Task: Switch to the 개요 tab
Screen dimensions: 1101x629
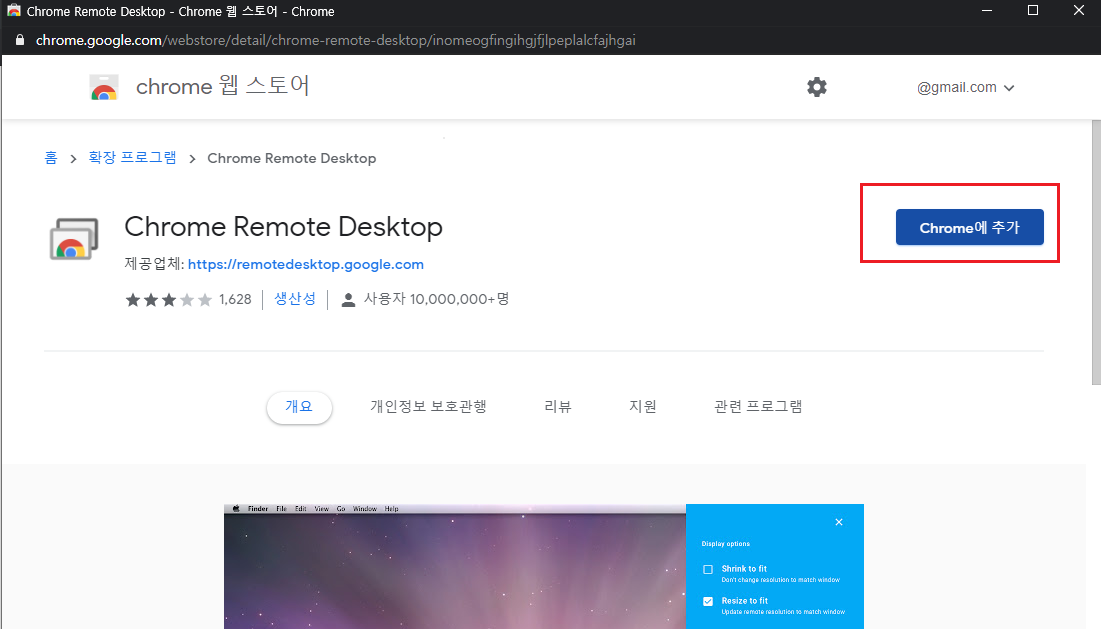Action: tap(299, 407)
